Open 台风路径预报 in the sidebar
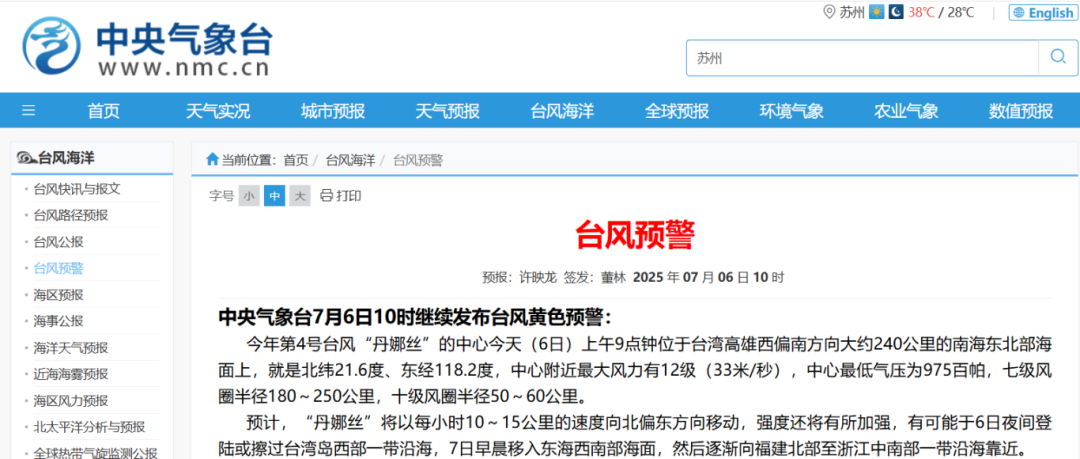Viewport: 1080px width, 459px height. click(70, 215)
